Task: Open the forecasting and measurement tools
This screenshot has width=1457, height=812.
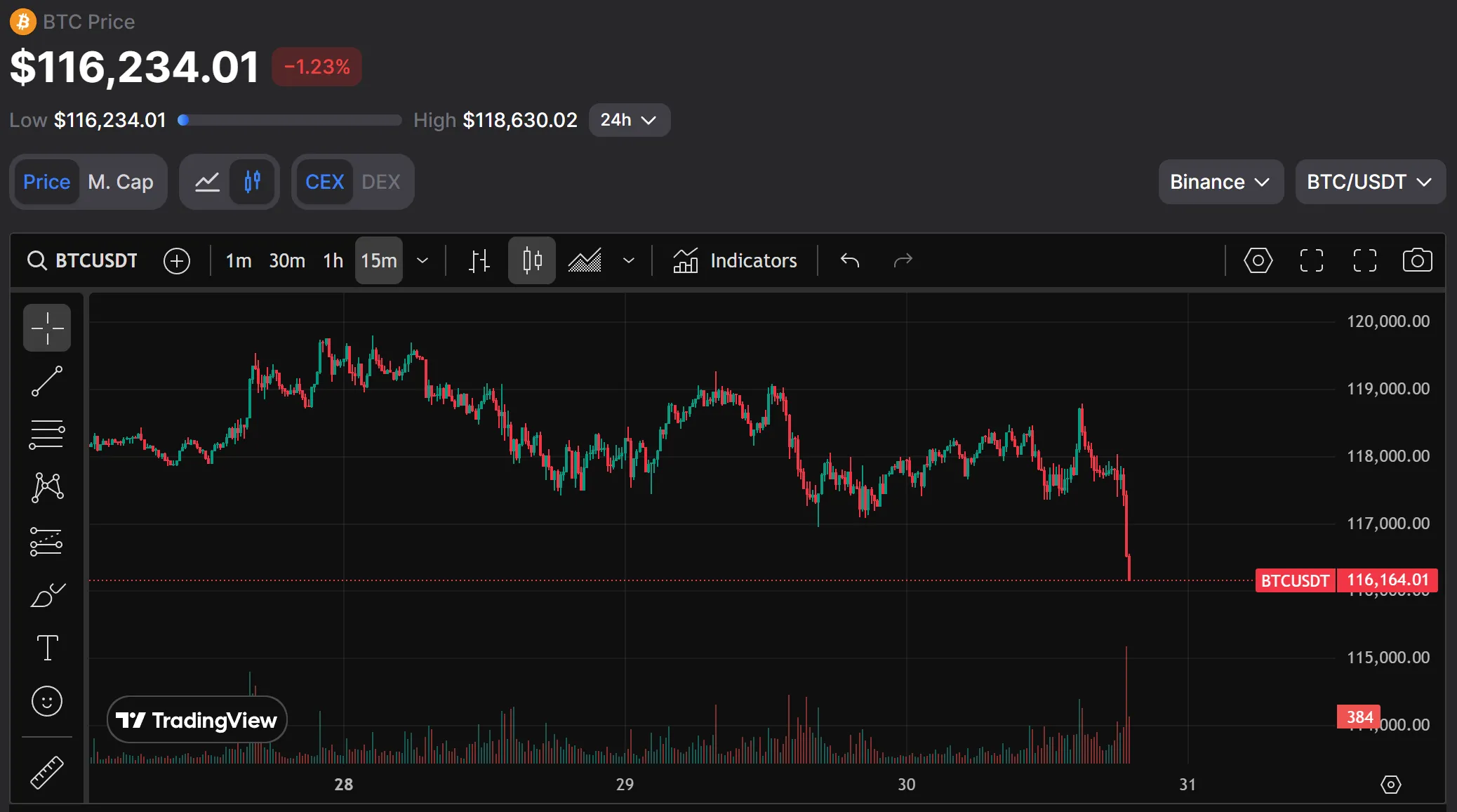Action: click(47, 541)
